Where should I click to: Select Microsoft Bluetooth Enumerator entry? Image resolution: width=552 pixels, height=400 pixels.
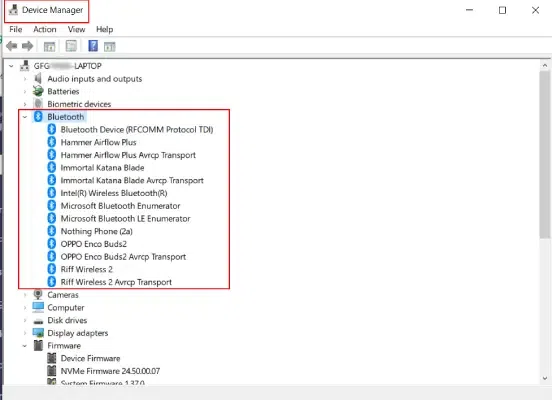(120, 206)
